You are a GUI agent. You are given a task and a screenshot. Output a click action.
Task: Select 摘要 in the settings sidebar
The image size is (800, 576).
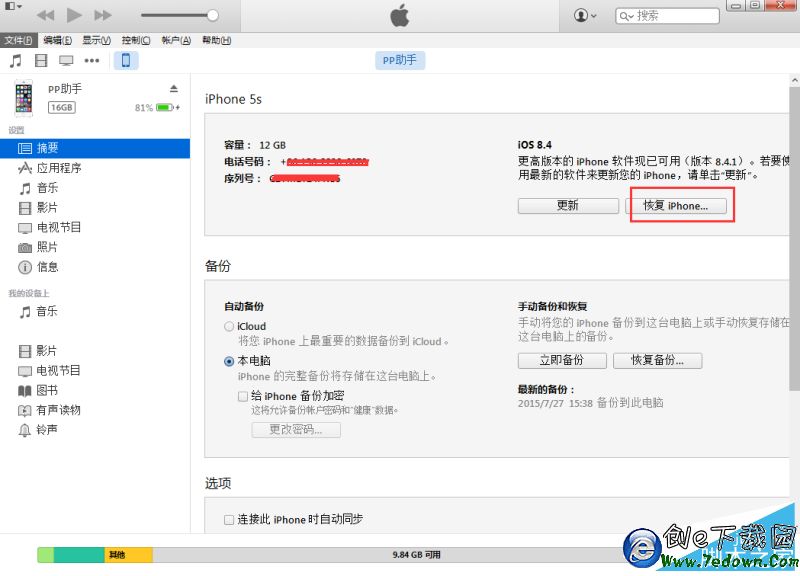click(x=95, y=148)
